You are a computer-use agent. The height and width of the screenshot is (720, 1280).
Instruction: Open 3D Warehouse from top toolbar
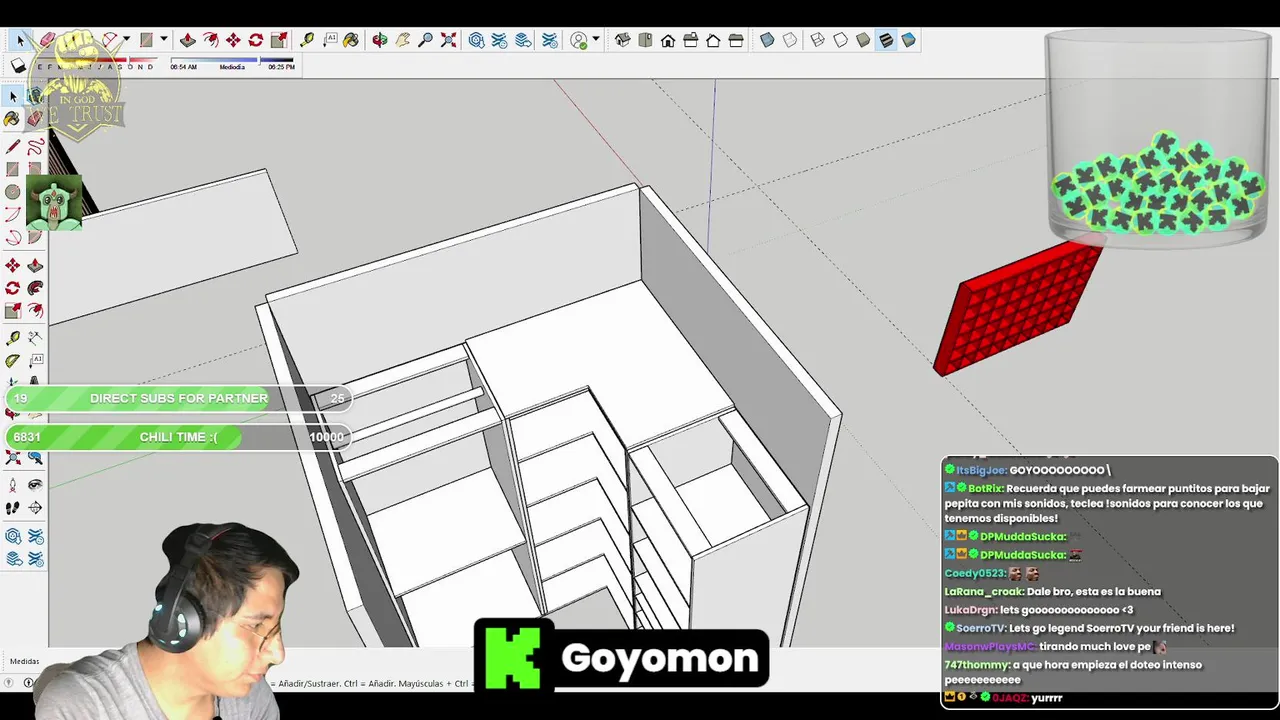click(476, 40)
